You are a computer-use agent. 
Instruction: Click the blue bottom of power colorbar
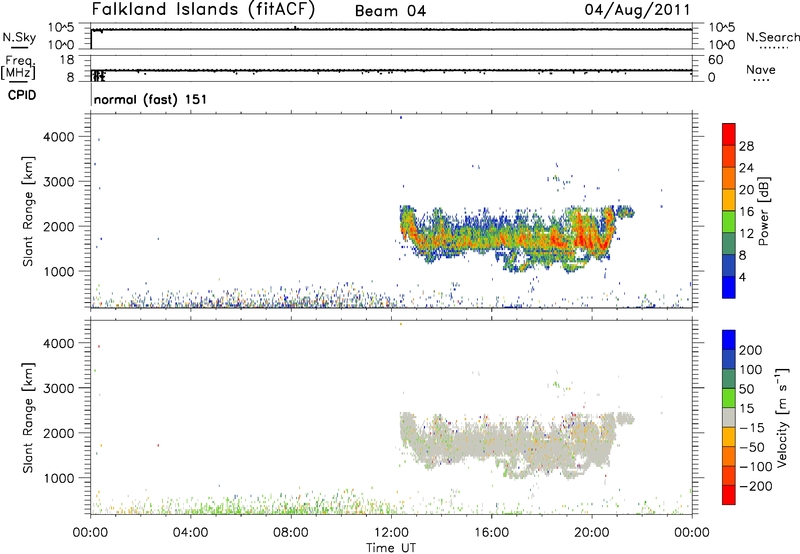[729, 287]
